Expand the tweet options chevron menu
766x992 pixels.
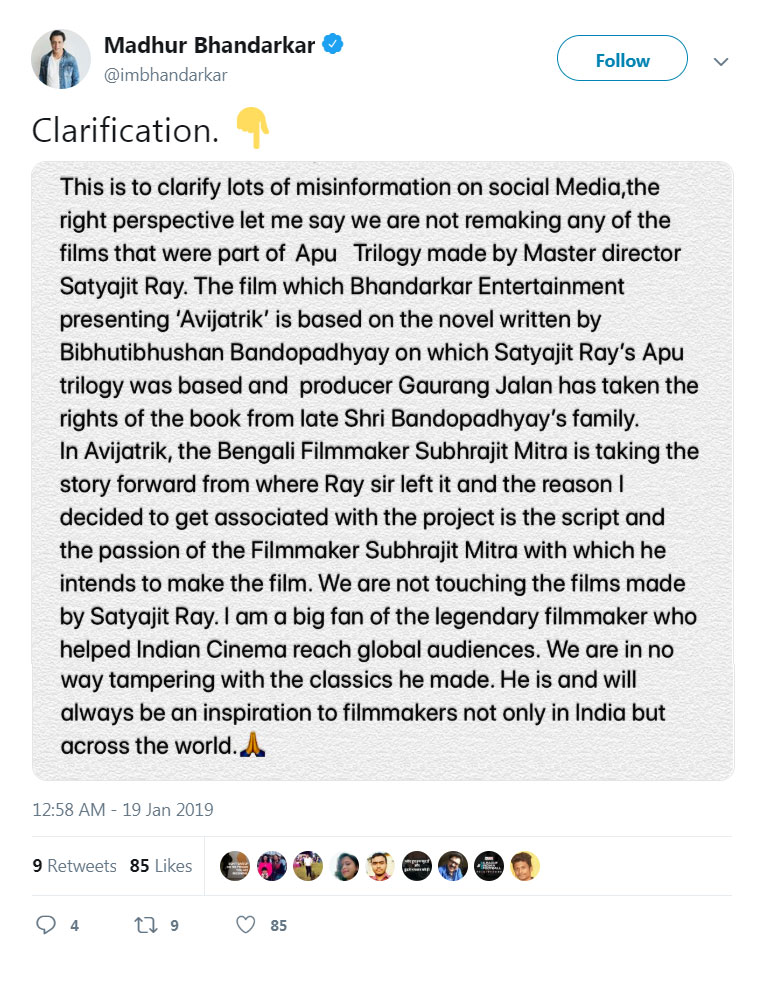click(x=721, y=61)
